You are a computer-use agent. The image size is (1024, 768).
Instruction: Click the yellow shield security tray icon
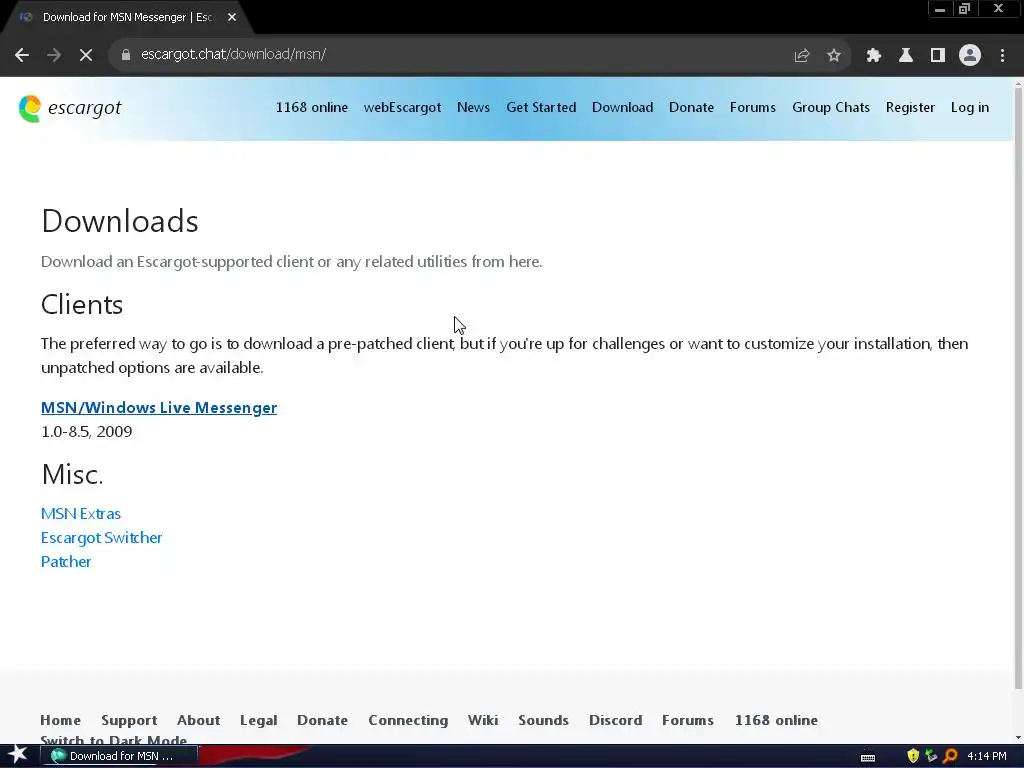[x=913, y=756]
